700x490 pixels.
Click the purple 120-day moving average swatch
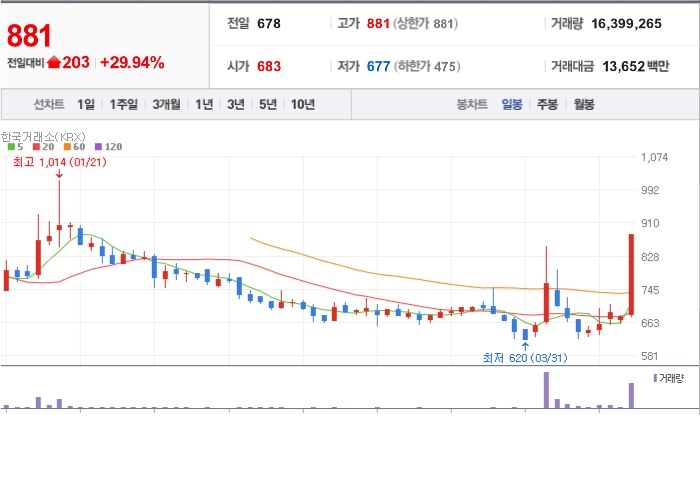click(x=99, y=147)
